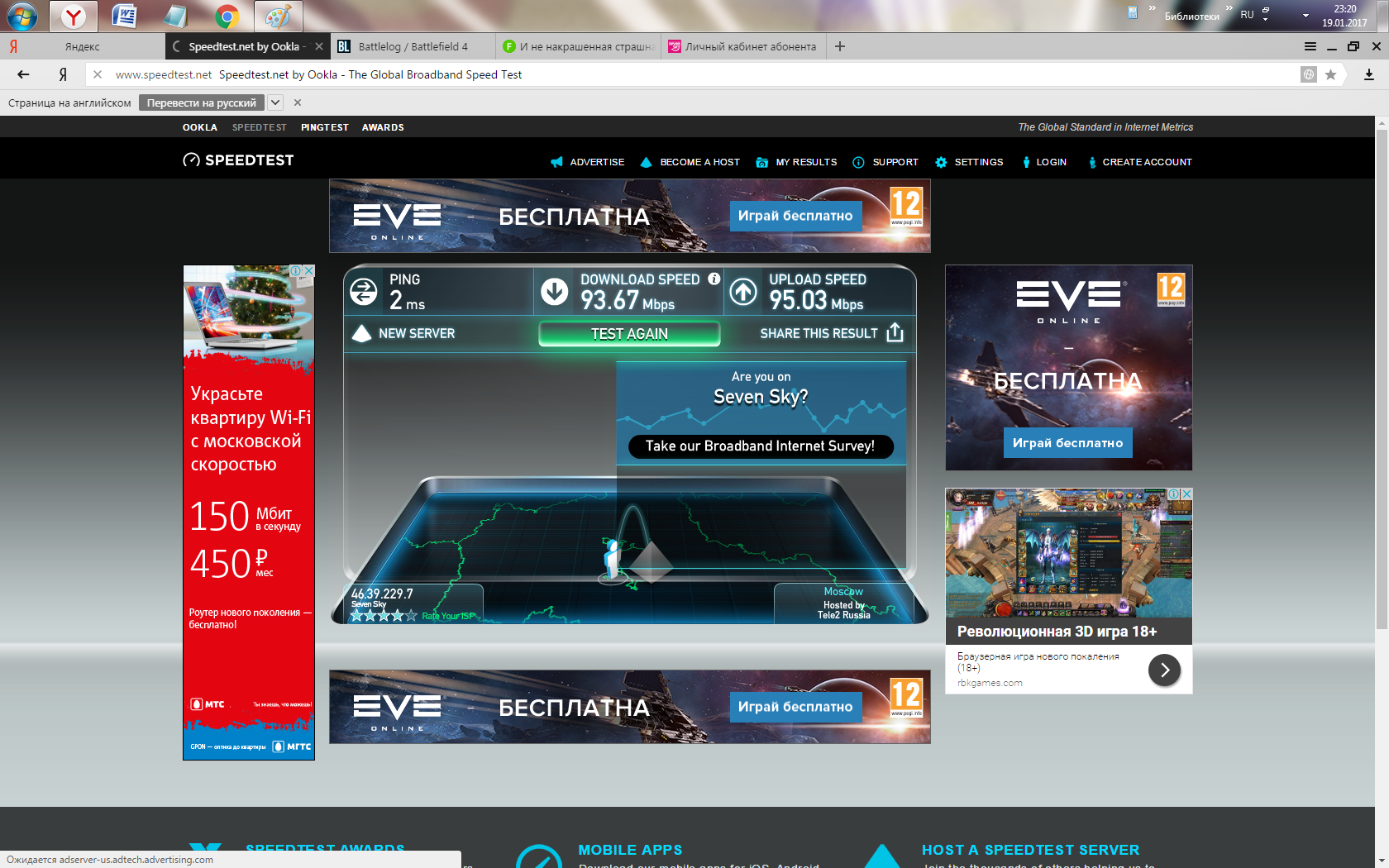This screenshot has height=868, width=1389.
Task: Open PINGTEST in top menu
Action: (325, 127)
